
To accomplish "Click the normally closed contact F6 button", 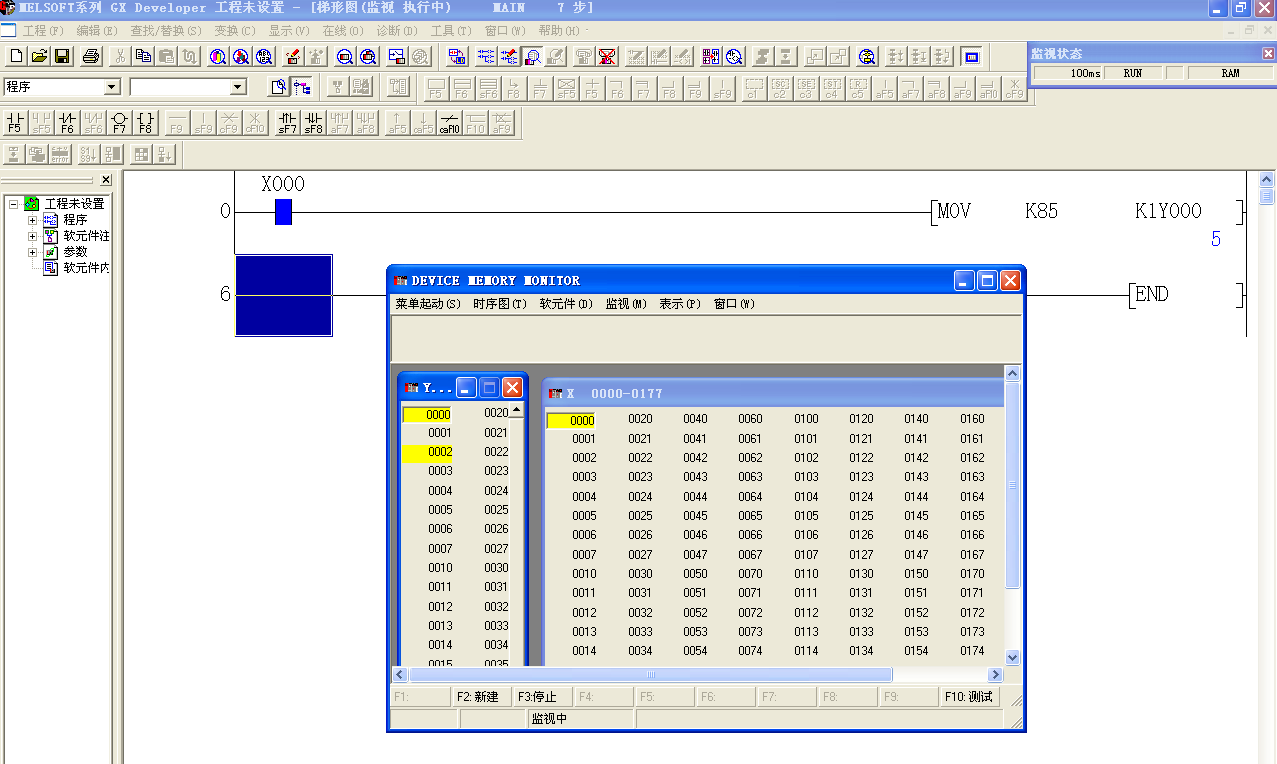I will (x=67, y=122).
